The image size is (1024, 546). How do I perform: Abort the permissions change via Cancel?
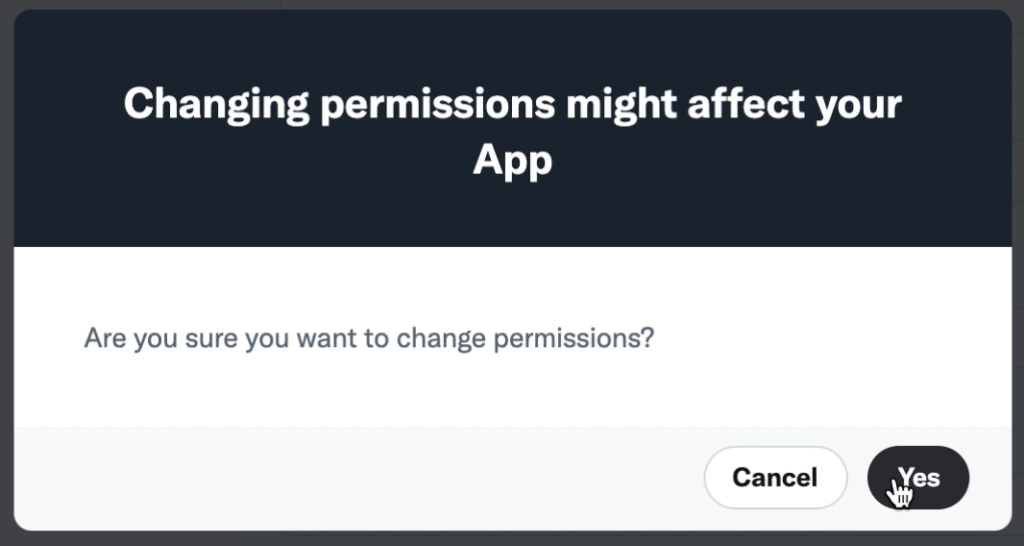(x=775, y=477)
